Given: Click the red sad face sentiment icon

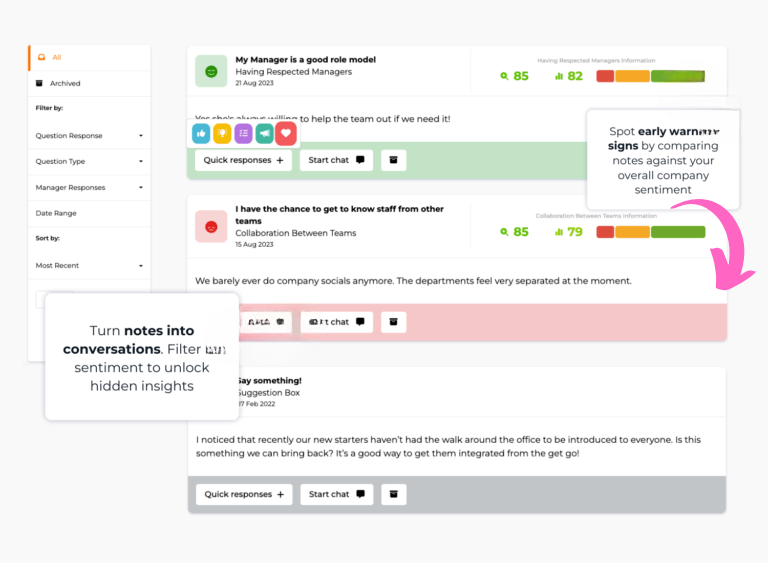Looking at the screenshot, I should [x=211, y=227].
